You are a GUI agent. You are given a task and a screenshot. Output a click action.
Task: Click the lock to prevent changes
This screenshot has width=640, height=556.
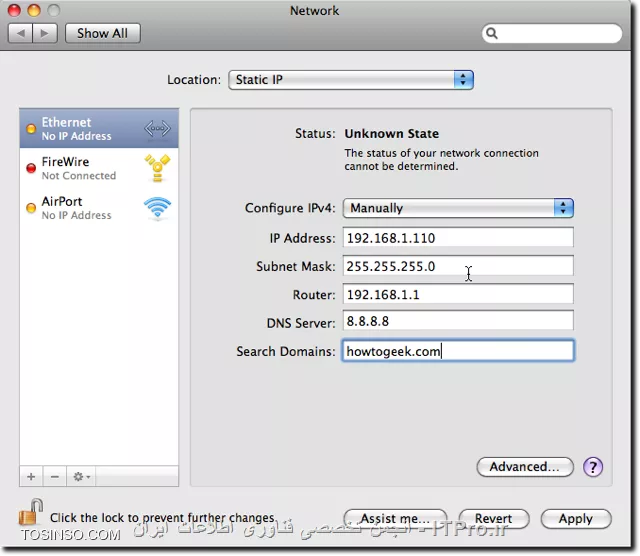[31, 512]
